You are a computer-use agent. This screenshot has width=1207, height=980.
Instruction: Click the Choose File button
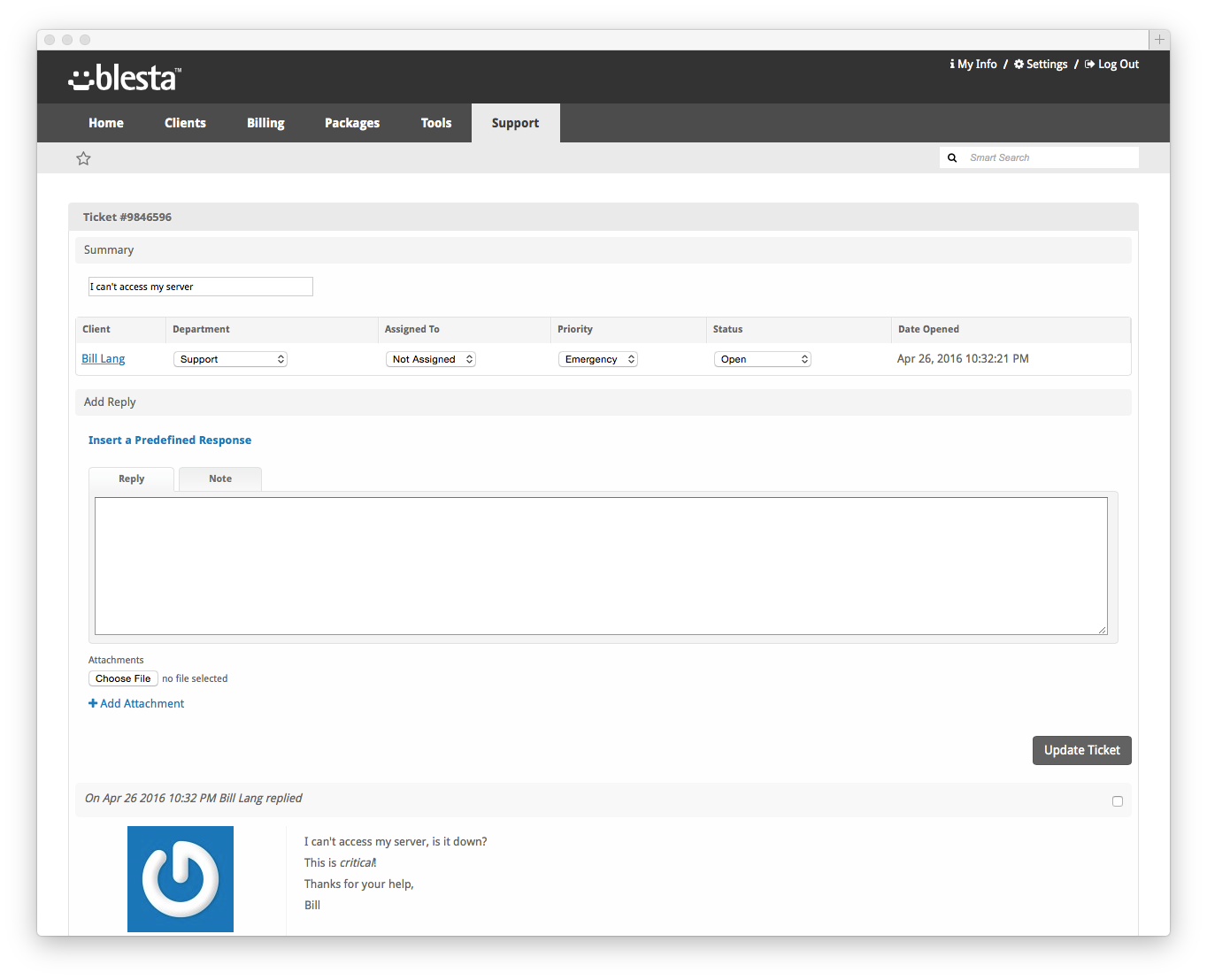123,678
